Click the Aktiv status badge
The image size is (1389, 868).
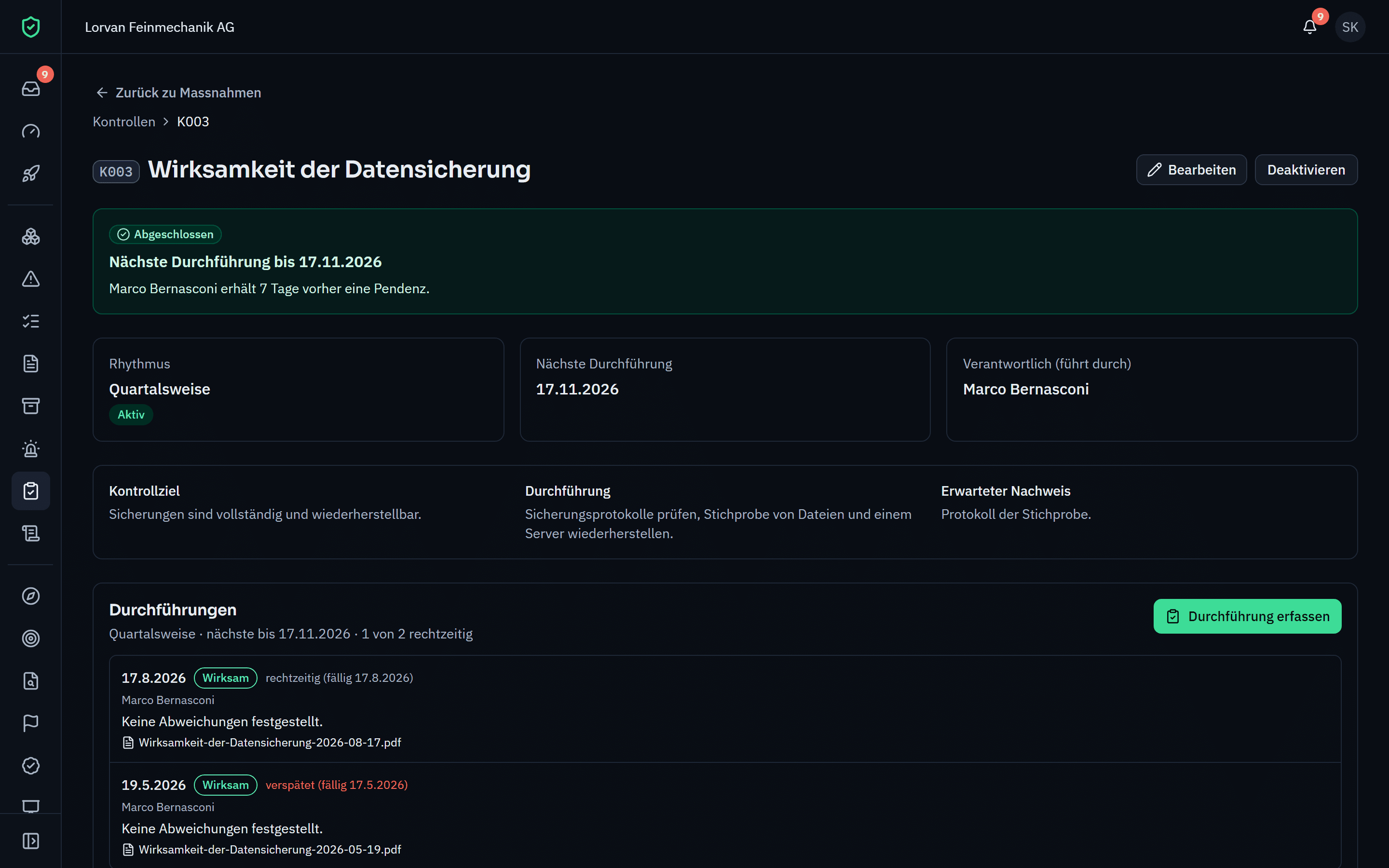131,415
